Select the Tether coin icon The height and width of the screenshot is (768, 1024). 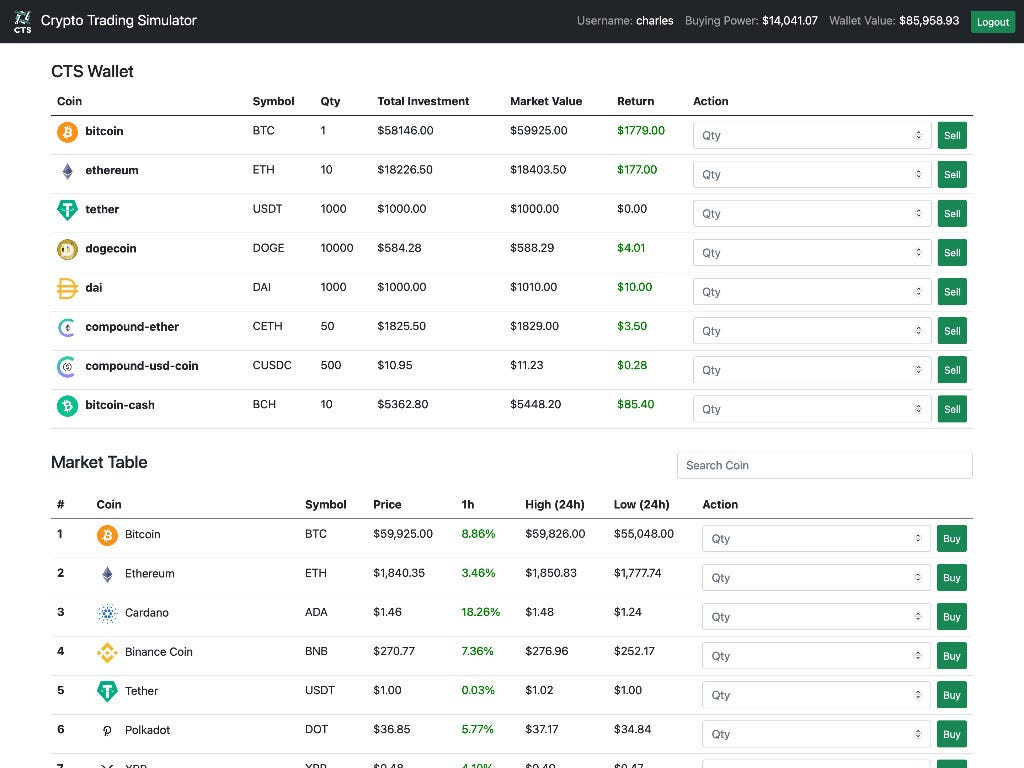click(67, 209)
